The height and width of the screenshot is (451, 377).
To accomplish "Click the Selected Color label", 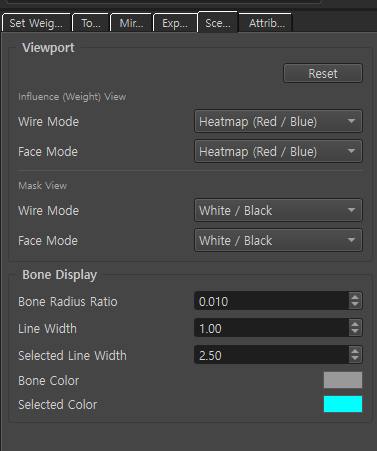I will (x=58, y=405).
